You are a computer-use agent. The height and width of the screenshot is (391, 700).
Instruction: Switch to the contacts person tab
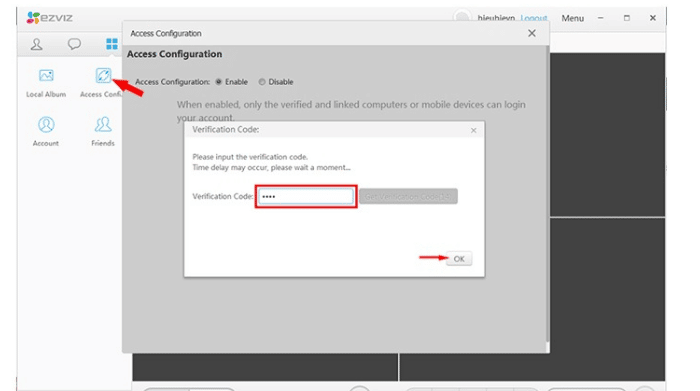point(37,44)
